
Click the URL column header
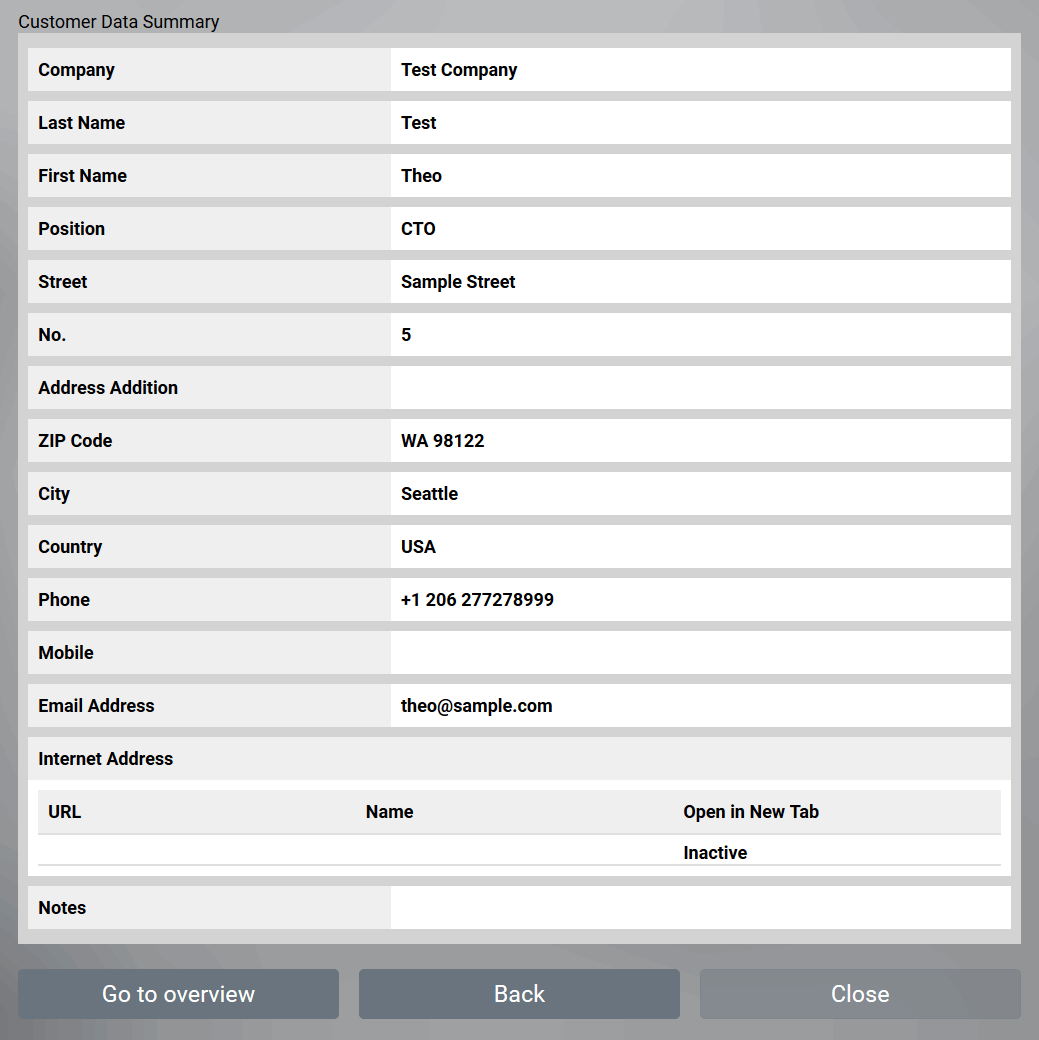[x=64, y=811]
